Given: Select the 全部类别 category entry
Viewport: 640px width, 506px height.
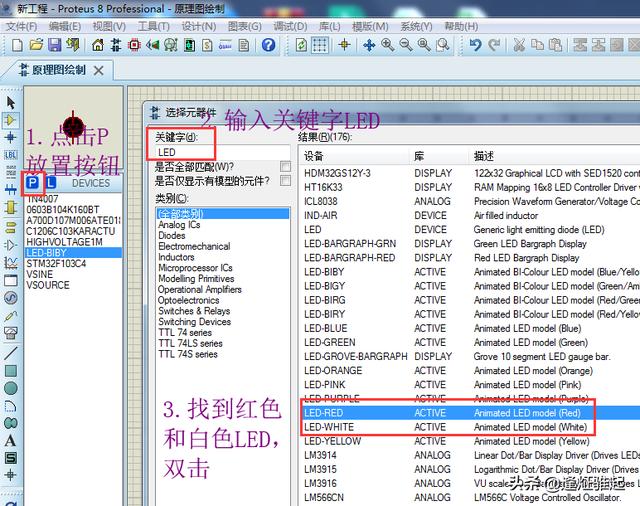Looking at the screenshot, I should click(222, 213).
